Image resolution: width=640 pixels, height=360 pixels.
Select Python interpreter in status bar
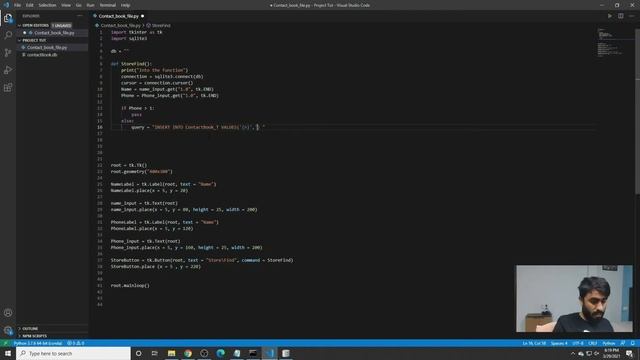[38, 343]
